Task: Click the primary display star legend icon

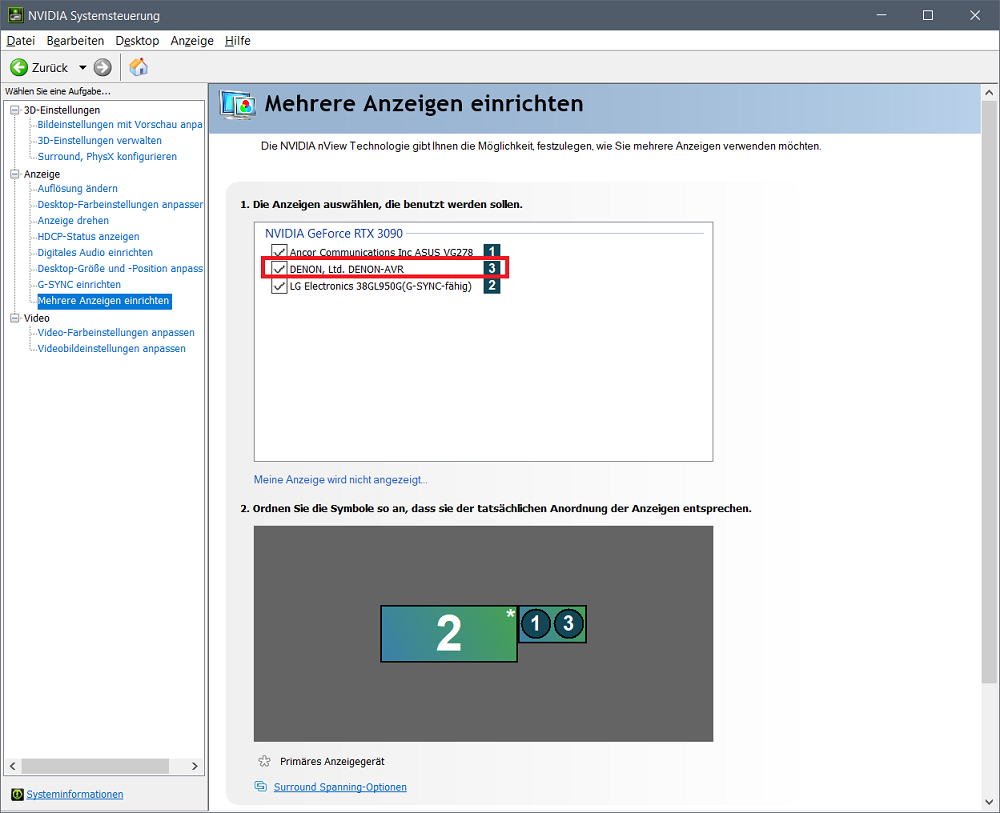Action: point(264,761)
